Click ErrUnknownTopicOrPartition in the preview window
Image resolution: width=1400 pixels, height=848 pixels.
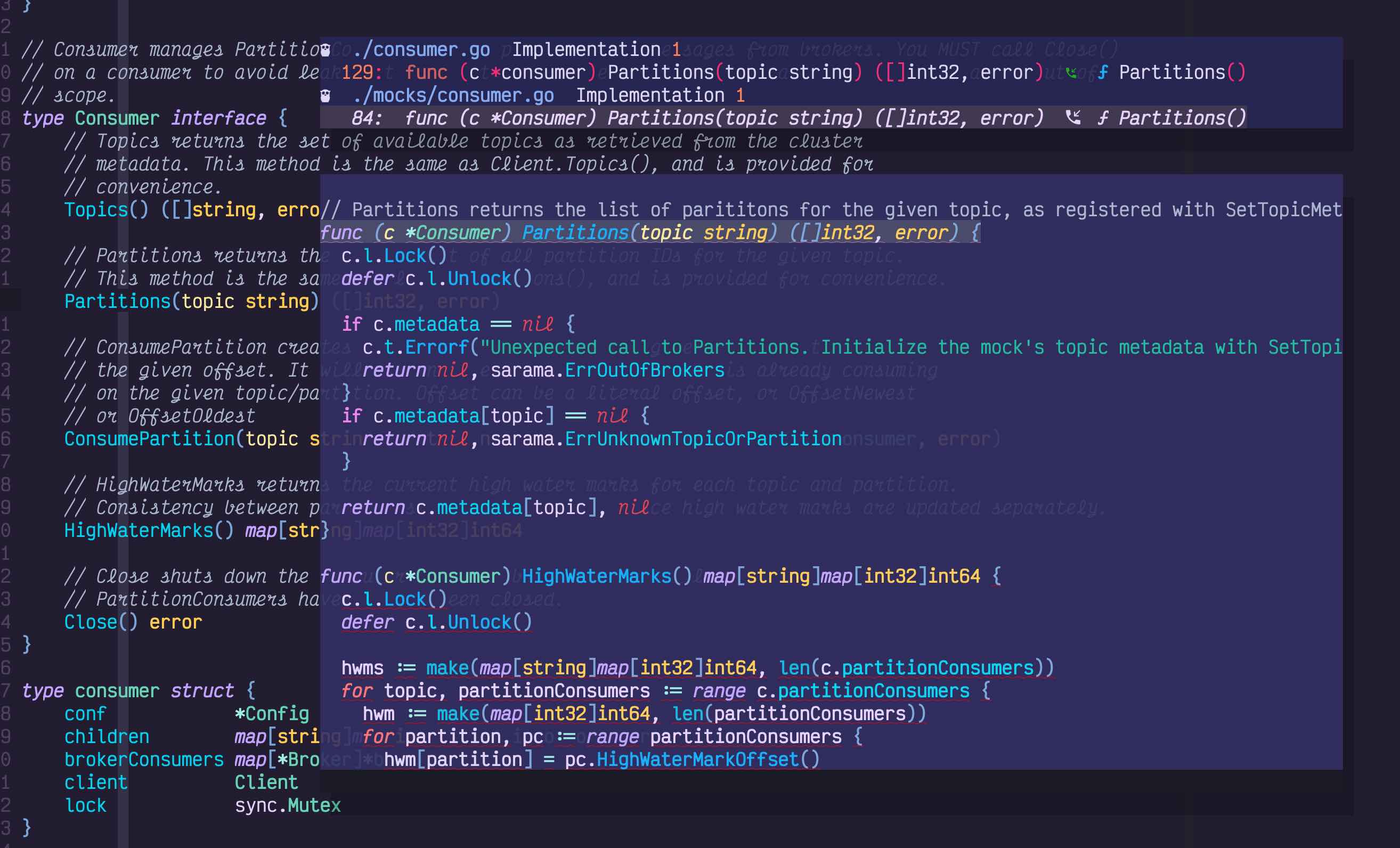pyautogui.click(x=703, y=439)
